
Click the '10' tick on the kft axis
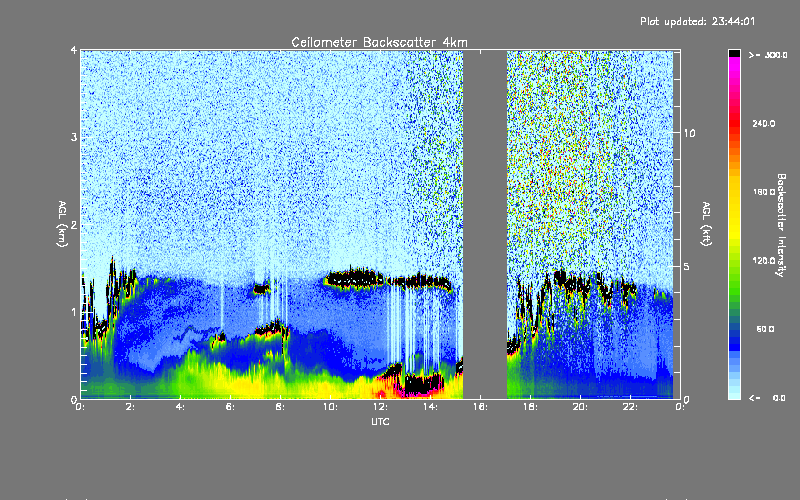coord(689,133)
